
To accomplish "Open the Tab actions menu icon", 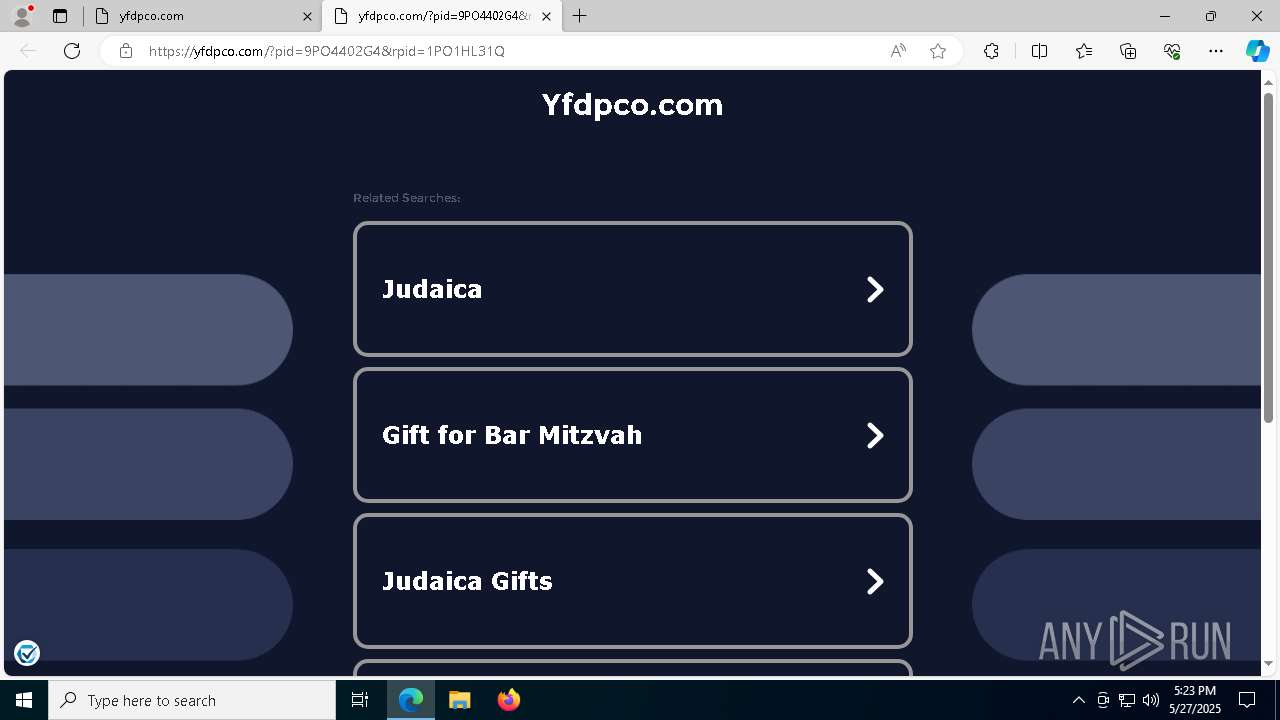I will point(60,16).
